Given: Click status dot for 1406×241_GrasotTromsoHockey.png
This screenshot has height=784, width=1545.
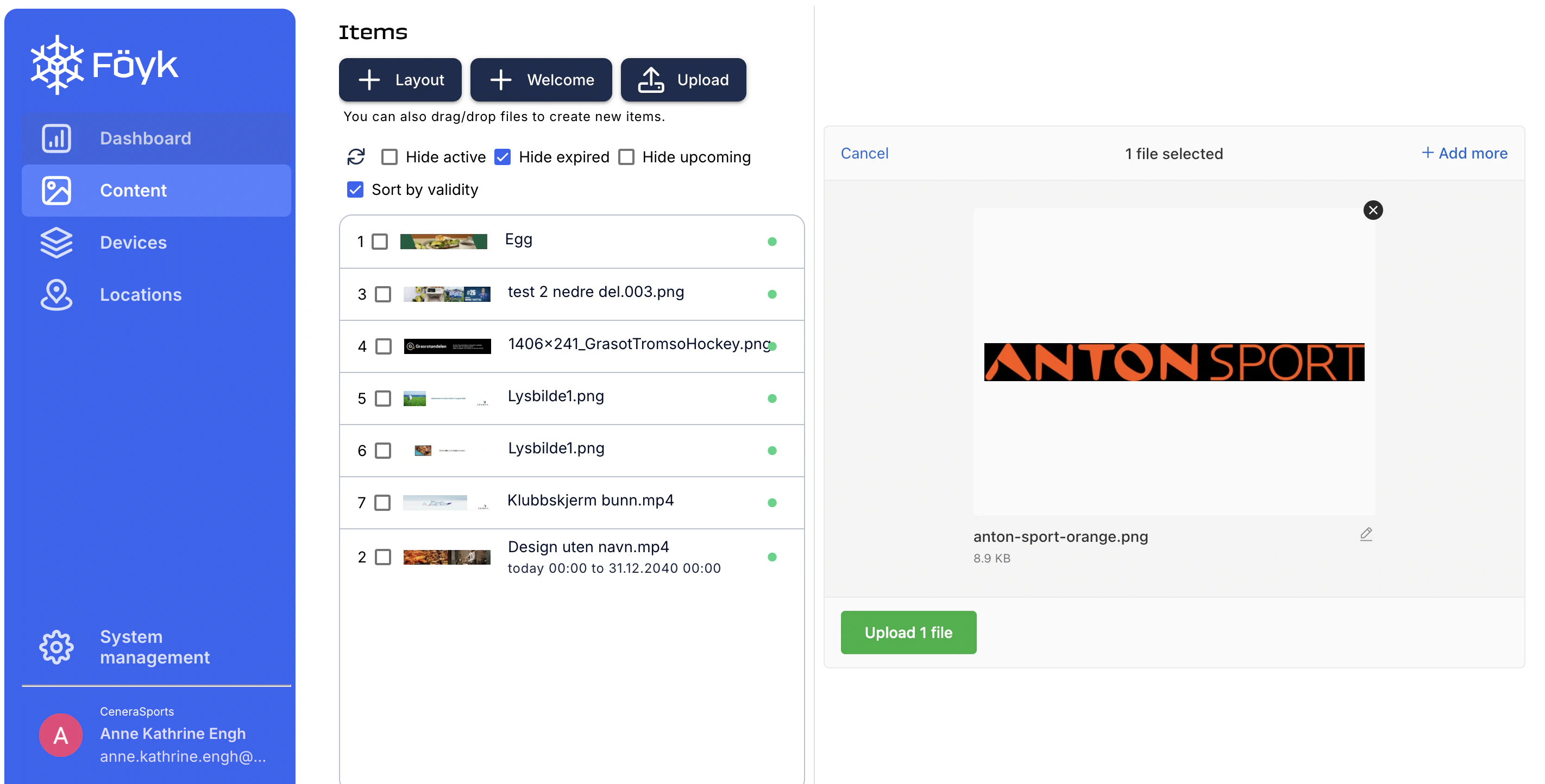Looking at the screenshot, I should 772,346.
